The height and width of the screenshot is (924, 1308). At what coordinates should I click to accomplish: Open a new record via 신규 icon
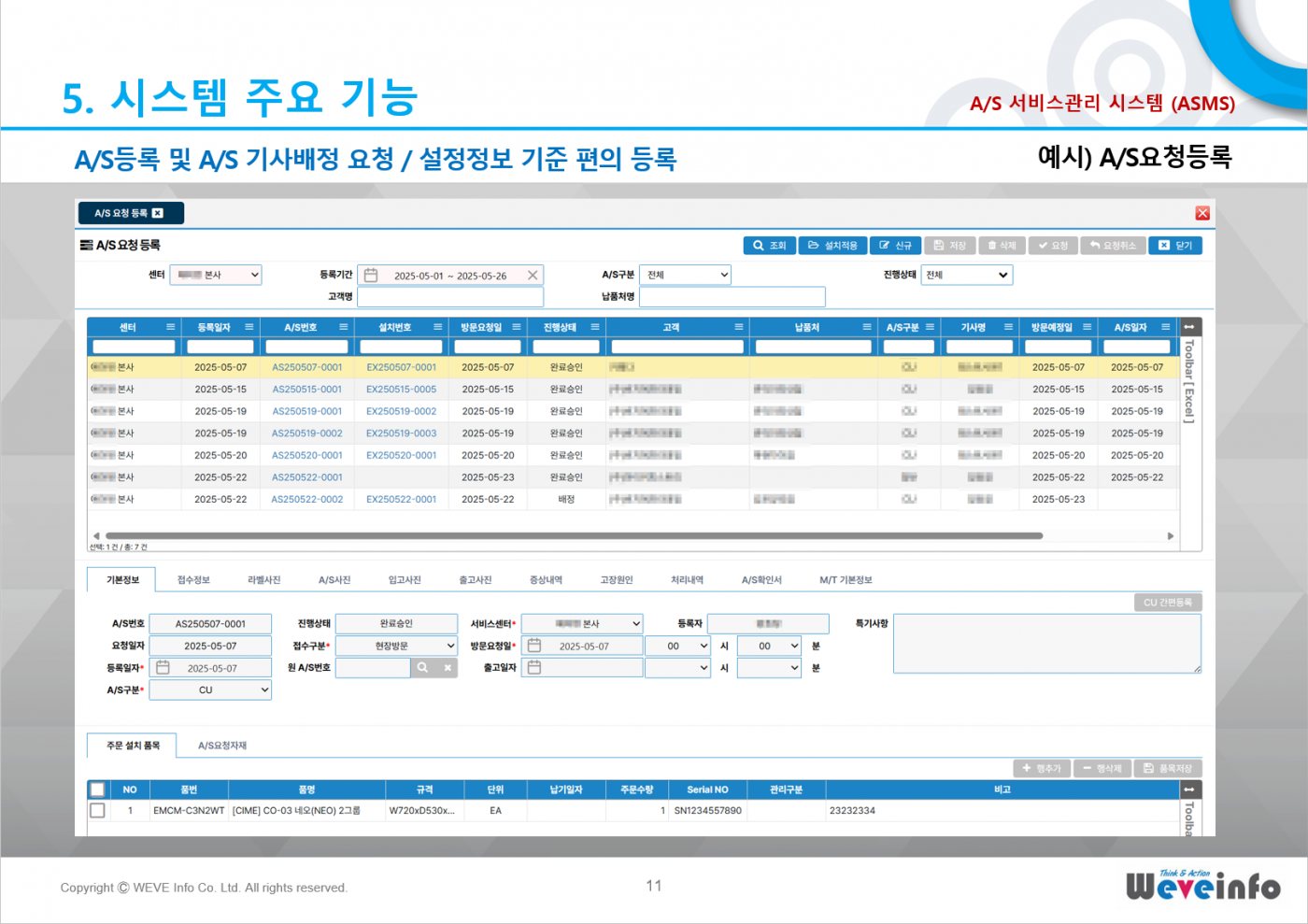click(884, 245)
